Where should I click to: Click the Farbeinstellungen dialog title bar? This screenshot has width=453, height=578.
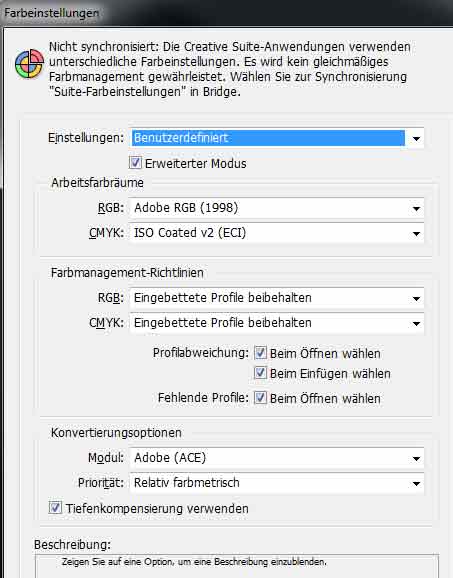click(x=226, y=13)
